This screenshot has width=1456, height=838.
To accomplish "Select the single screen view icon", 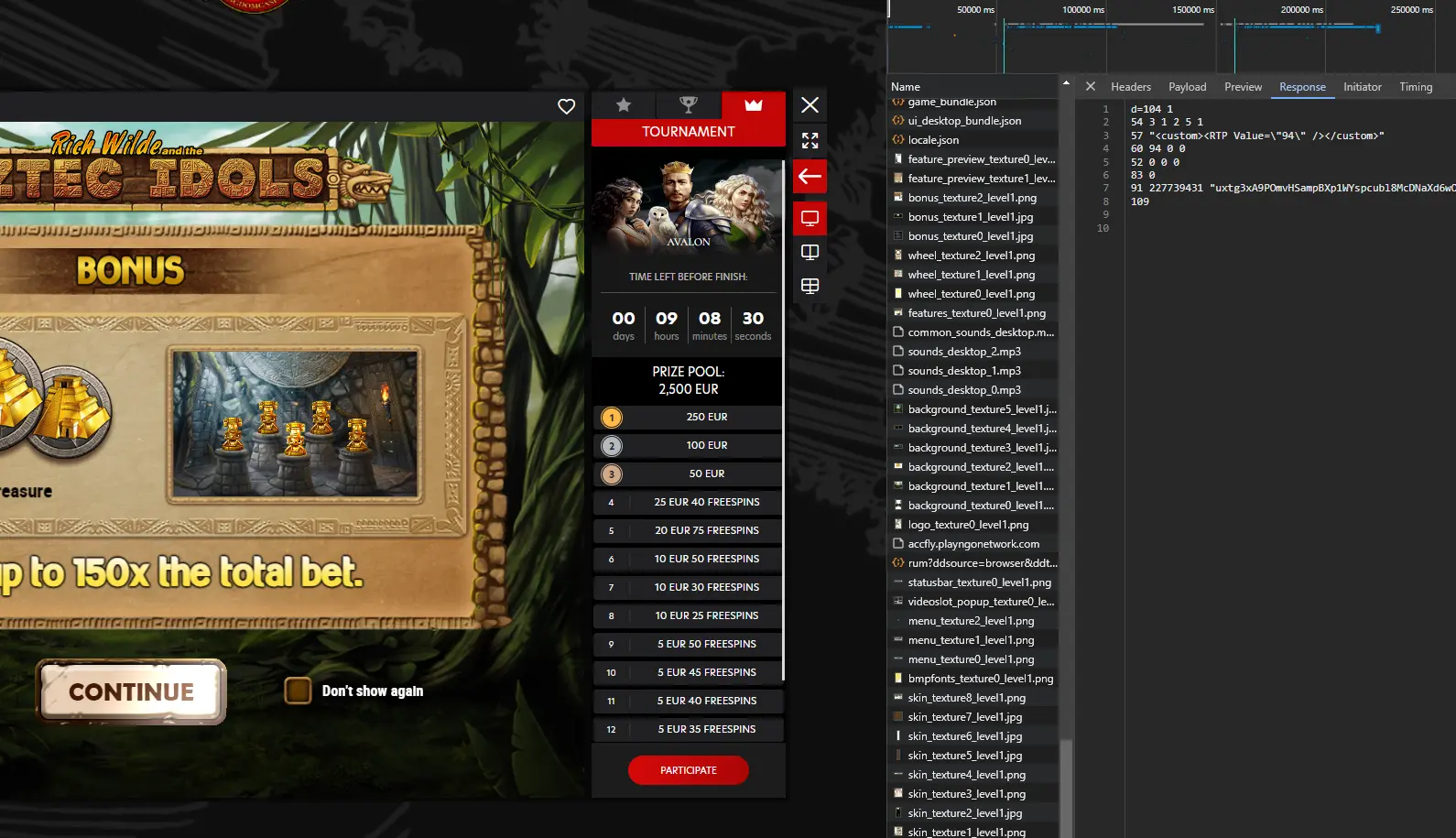I will [810, 218].
